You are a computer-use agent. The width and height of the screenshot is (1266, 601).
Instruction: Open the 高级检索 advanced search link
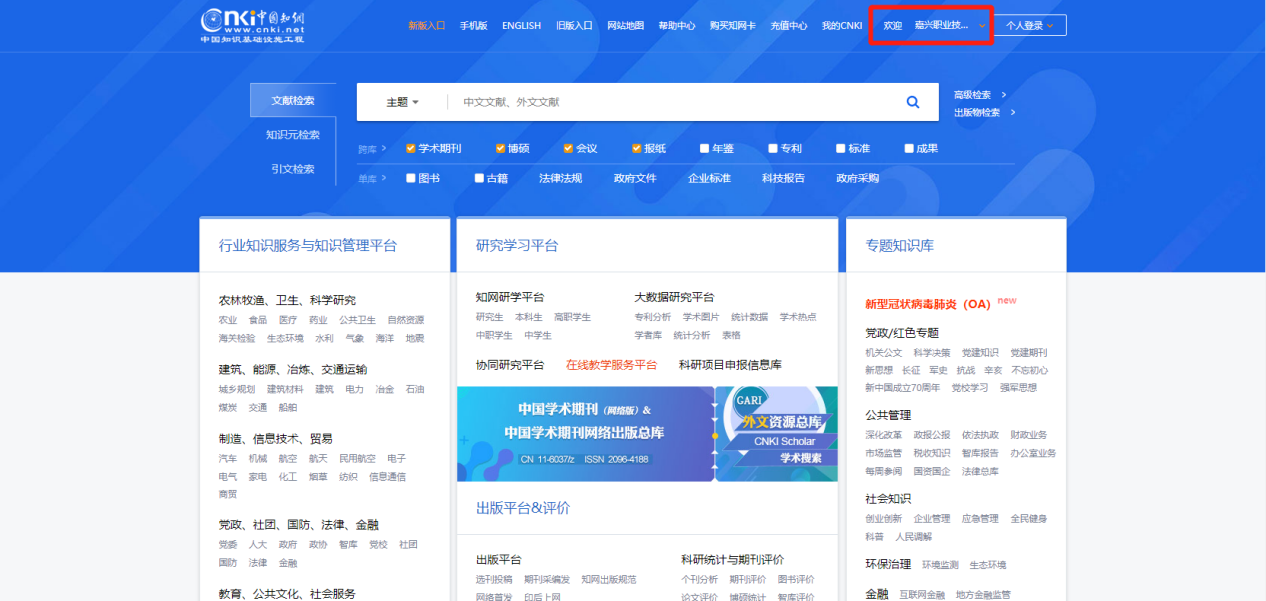click(972, 93)
